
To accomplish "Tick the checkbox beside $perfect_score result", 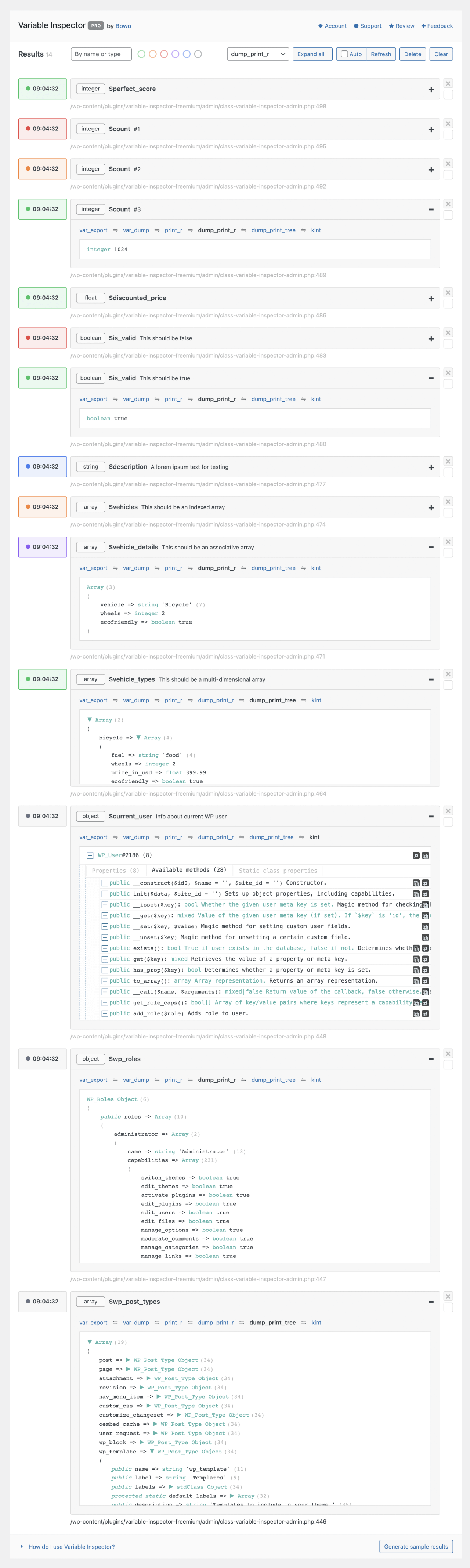I will [448, 95].
